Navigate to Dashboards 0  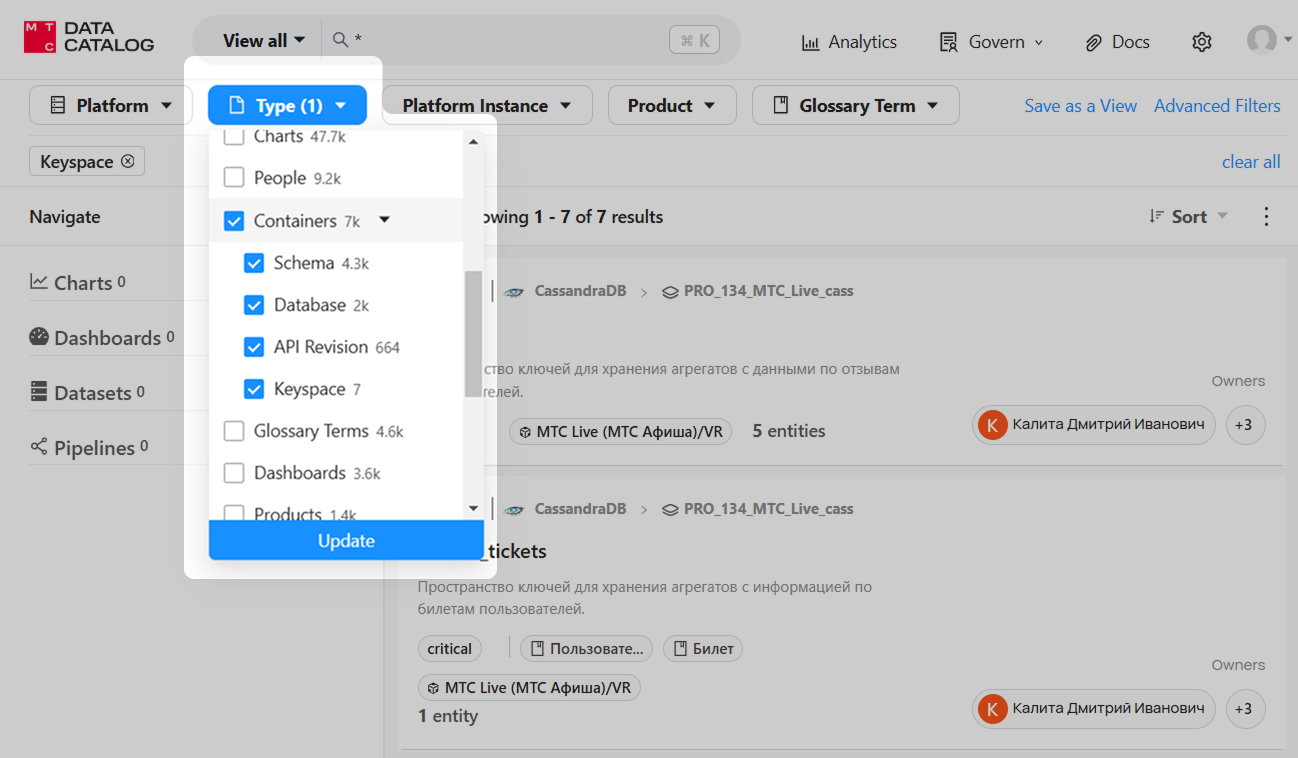coord(106,337)
